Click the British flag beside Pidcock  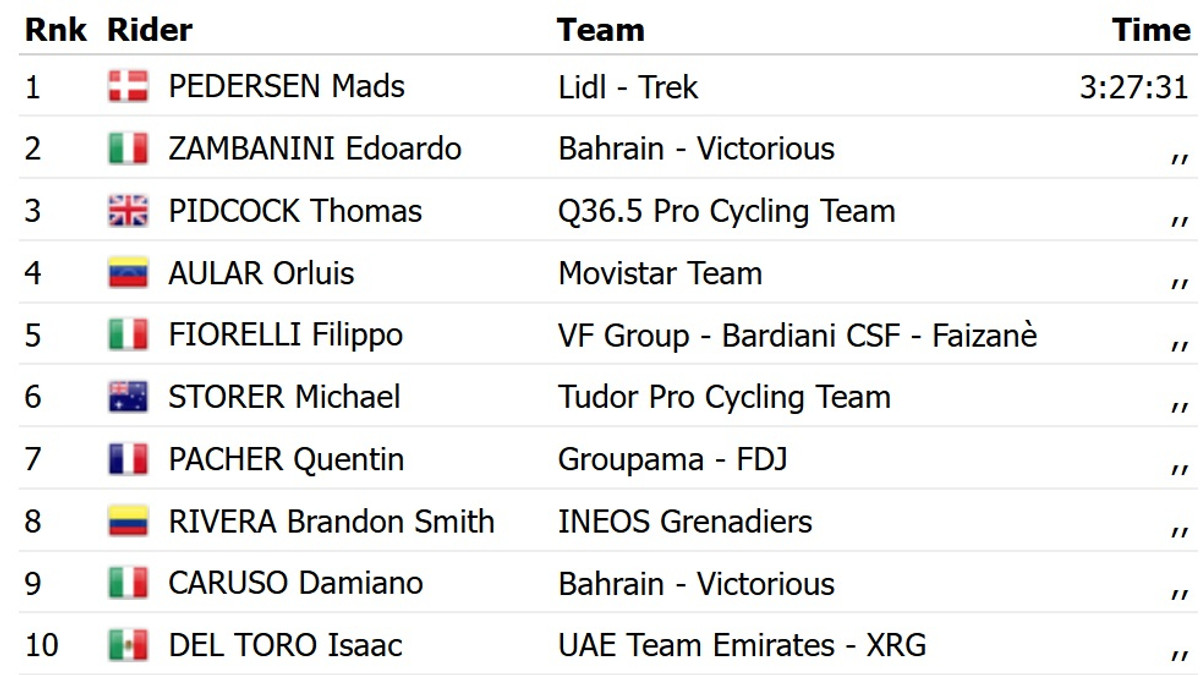[128, 211]
